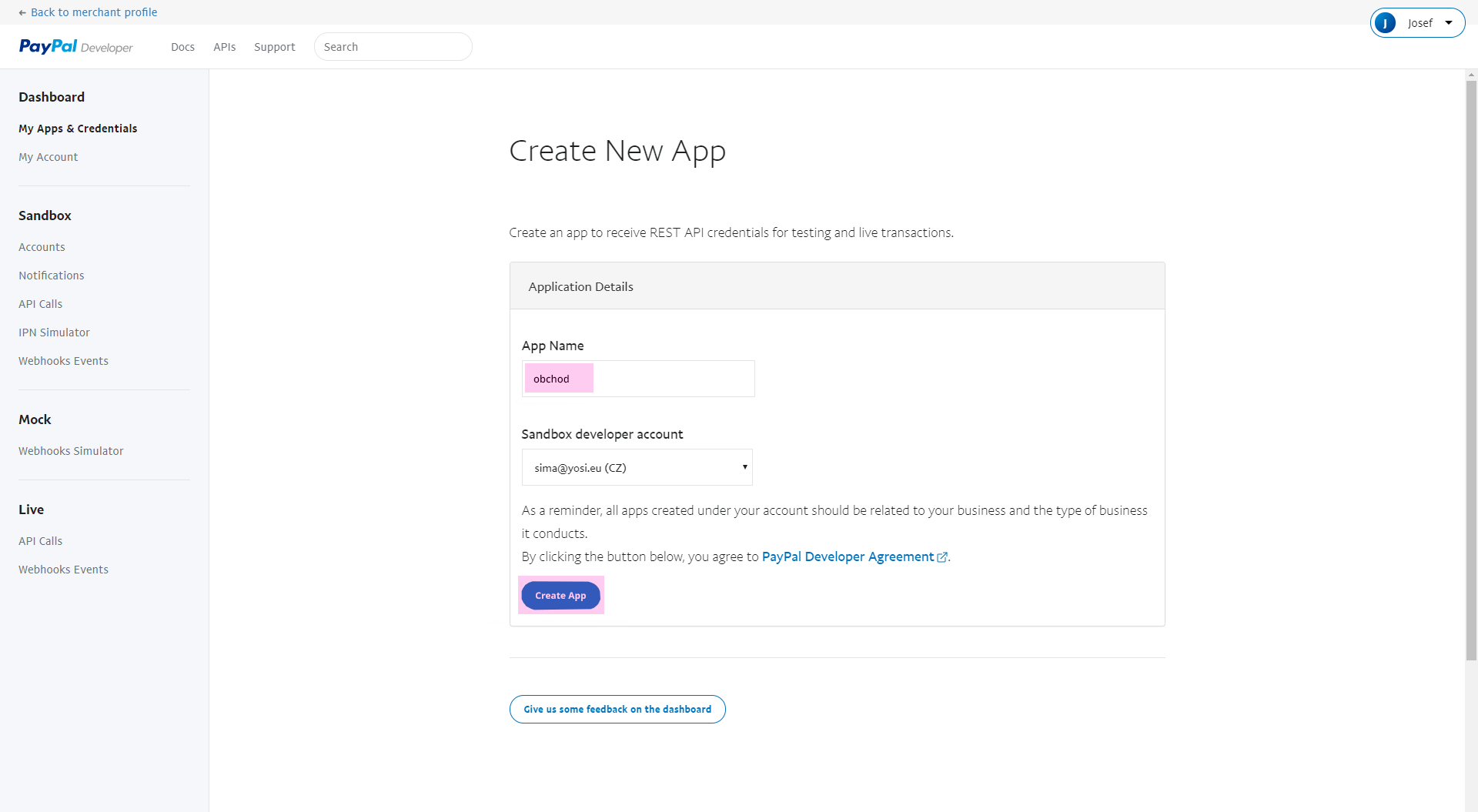
Task: Open My Apps & Credentials
Action: [78, 129]
